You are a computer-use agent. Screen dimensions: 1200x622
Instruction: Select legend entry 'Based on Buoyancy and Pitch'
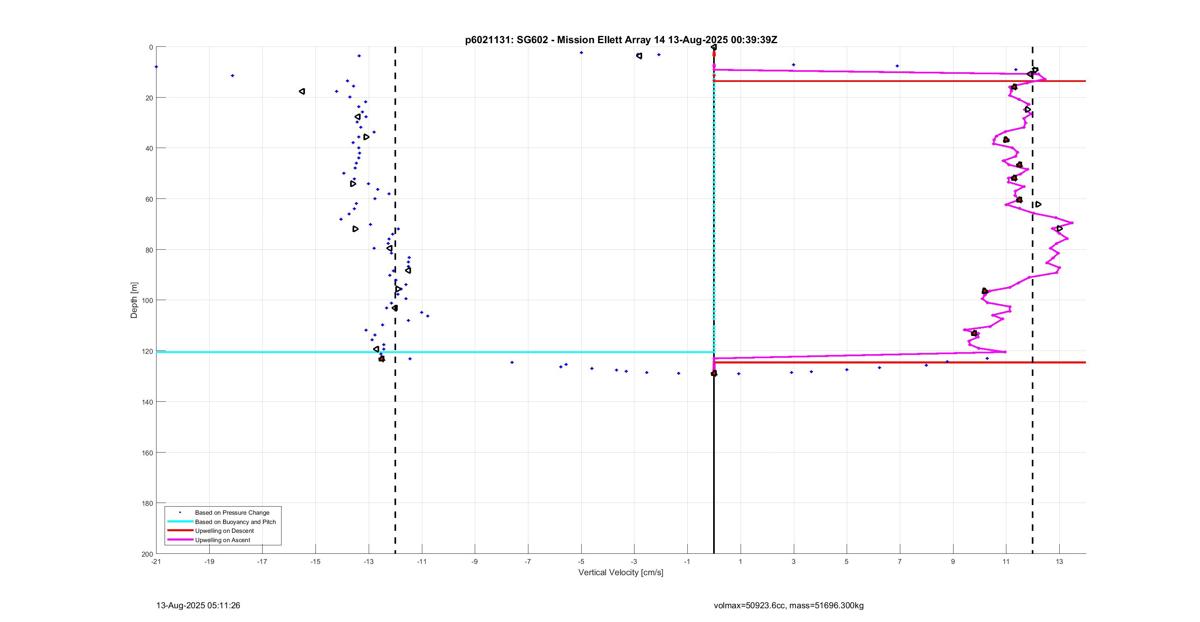pos(235,522)
